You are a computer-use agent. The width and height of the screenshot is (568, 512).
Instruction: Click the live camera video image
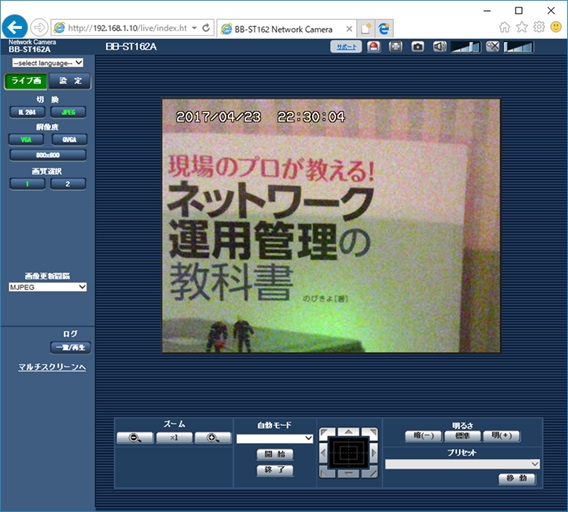click(x=331, y=226)
